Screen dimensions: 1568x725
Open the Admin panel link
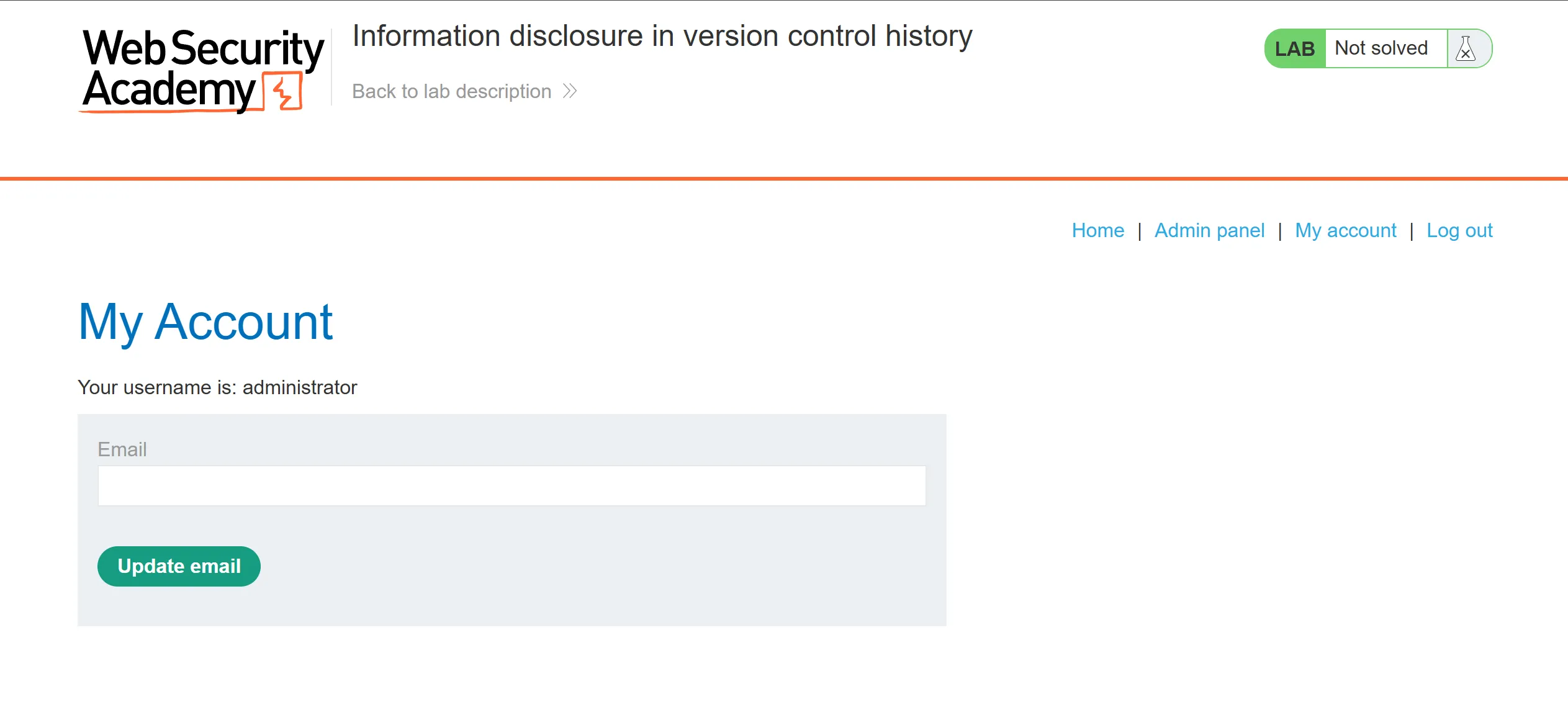click(x=1209, y=230)
